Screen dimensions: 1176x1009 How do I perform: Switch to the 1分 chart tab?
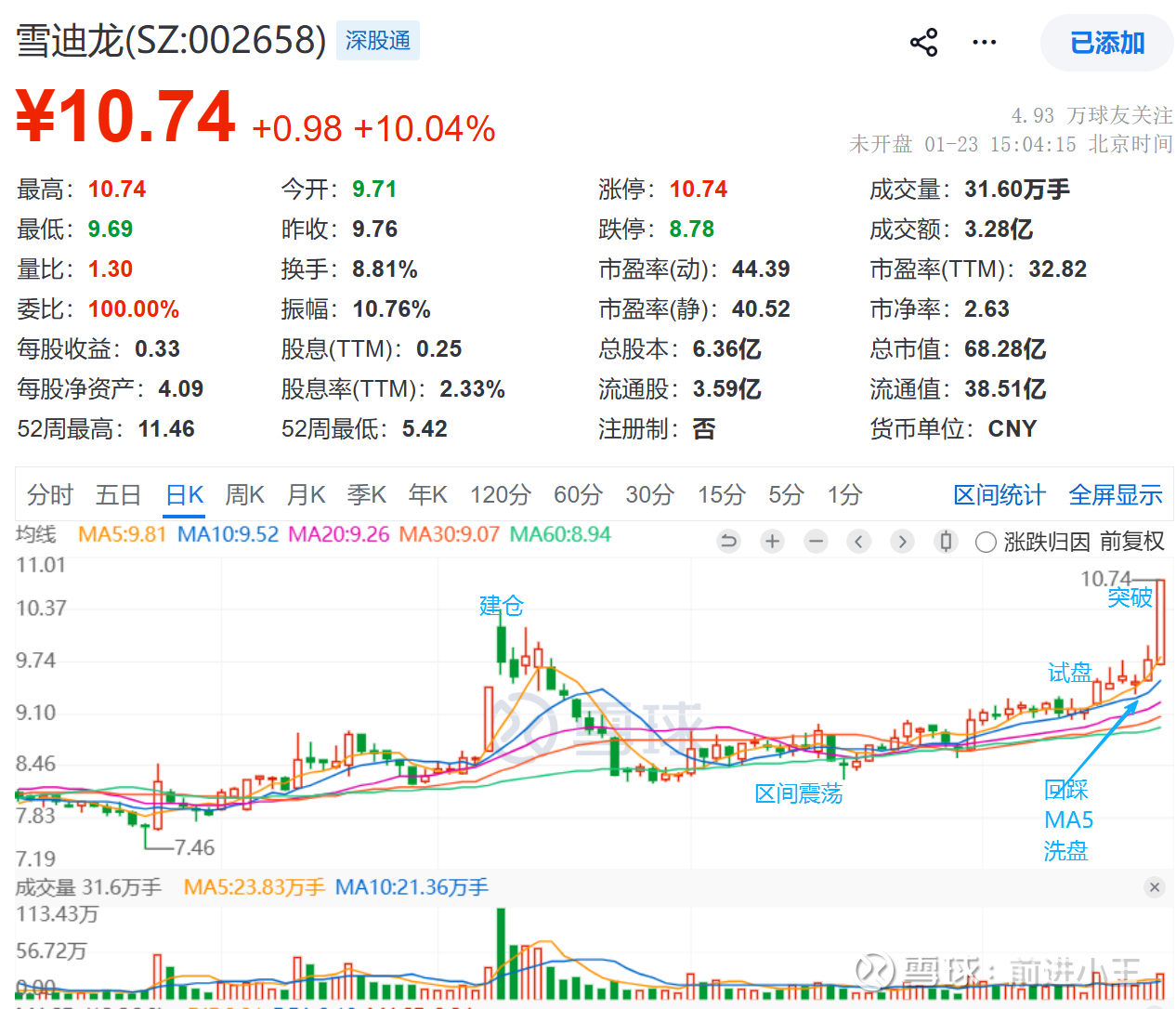tap(845, 494)
